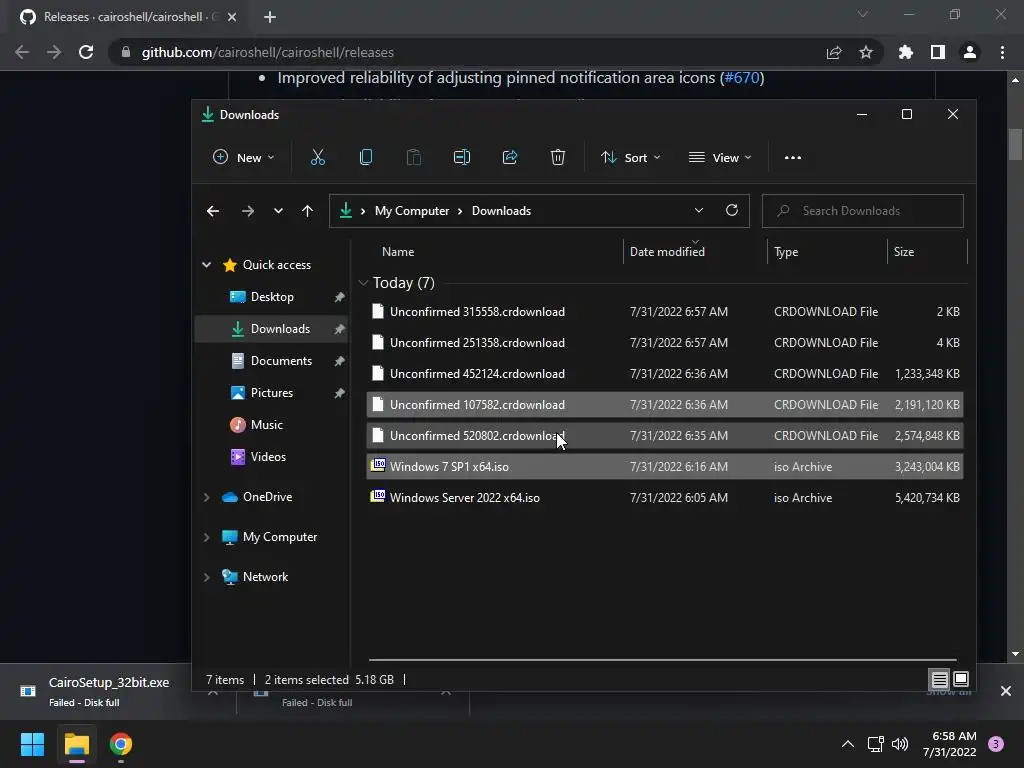
Task: Expand the address bar history dropdown
Action: coord(699,210)
